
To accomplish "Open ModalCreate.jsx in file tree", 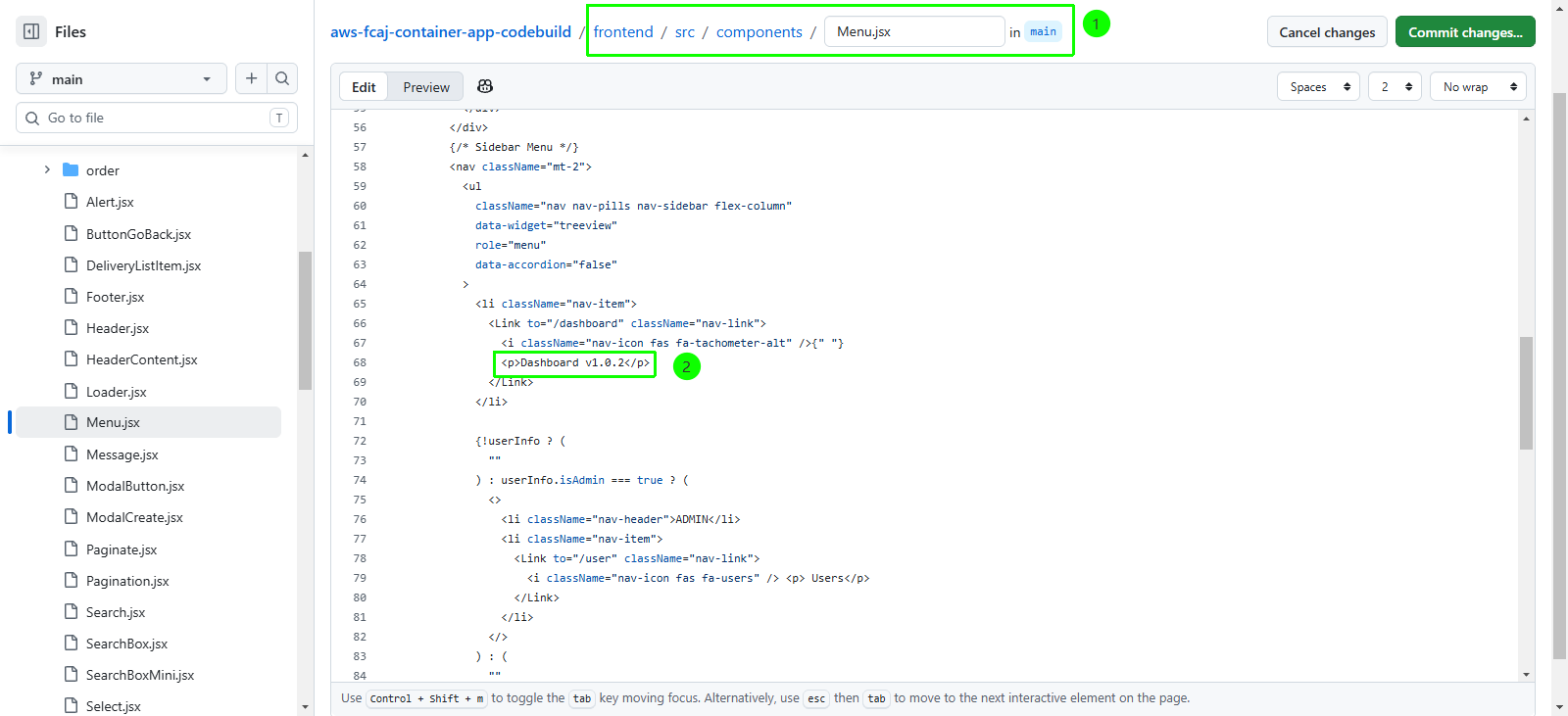I will click(x=134, y=517).
